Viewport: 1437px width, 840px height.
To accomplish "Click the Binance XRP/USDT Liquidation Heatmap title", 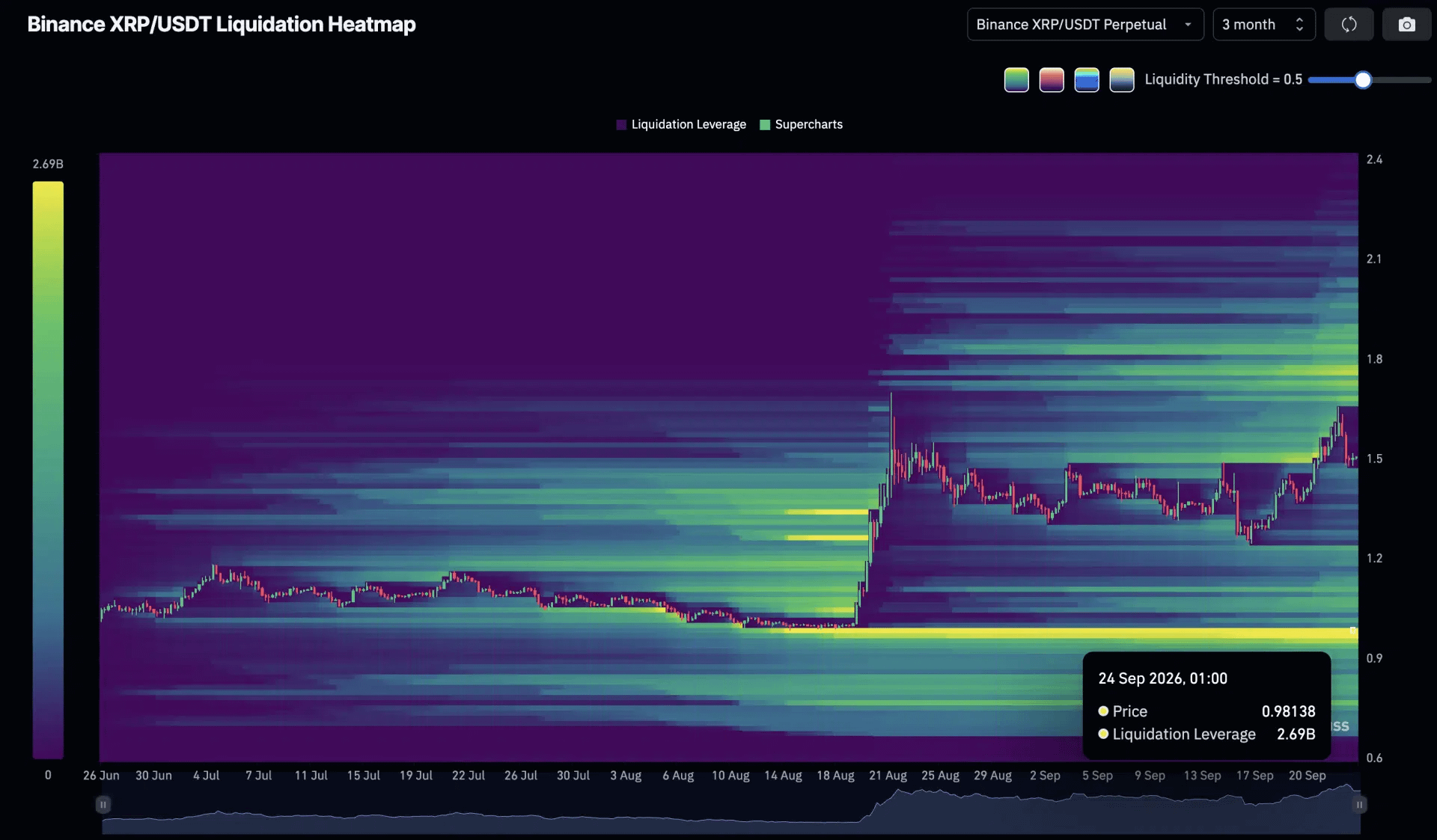I will point(222,25).
